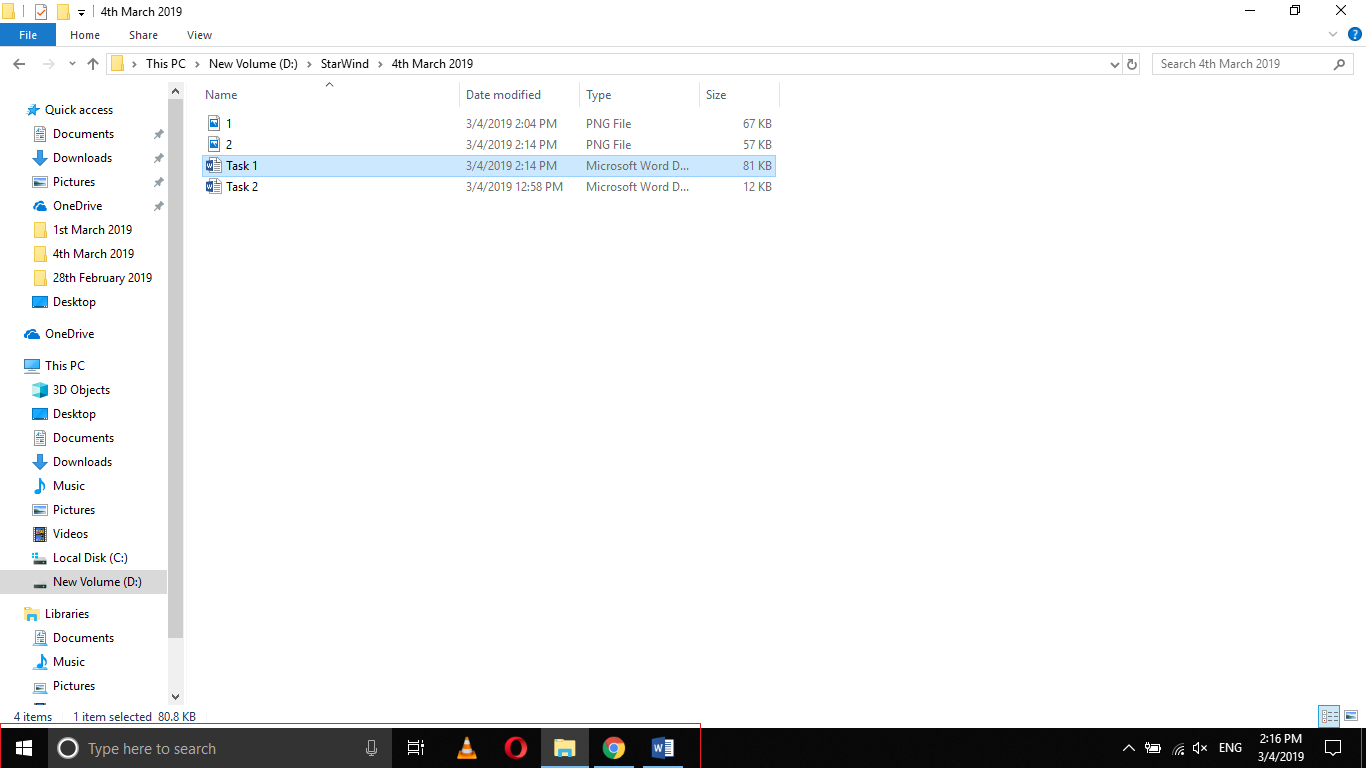This screenshot has height=768, width=1366.
Task: Click inside the Search 4th March 2019 box
Action: (x=1240, y=63)
